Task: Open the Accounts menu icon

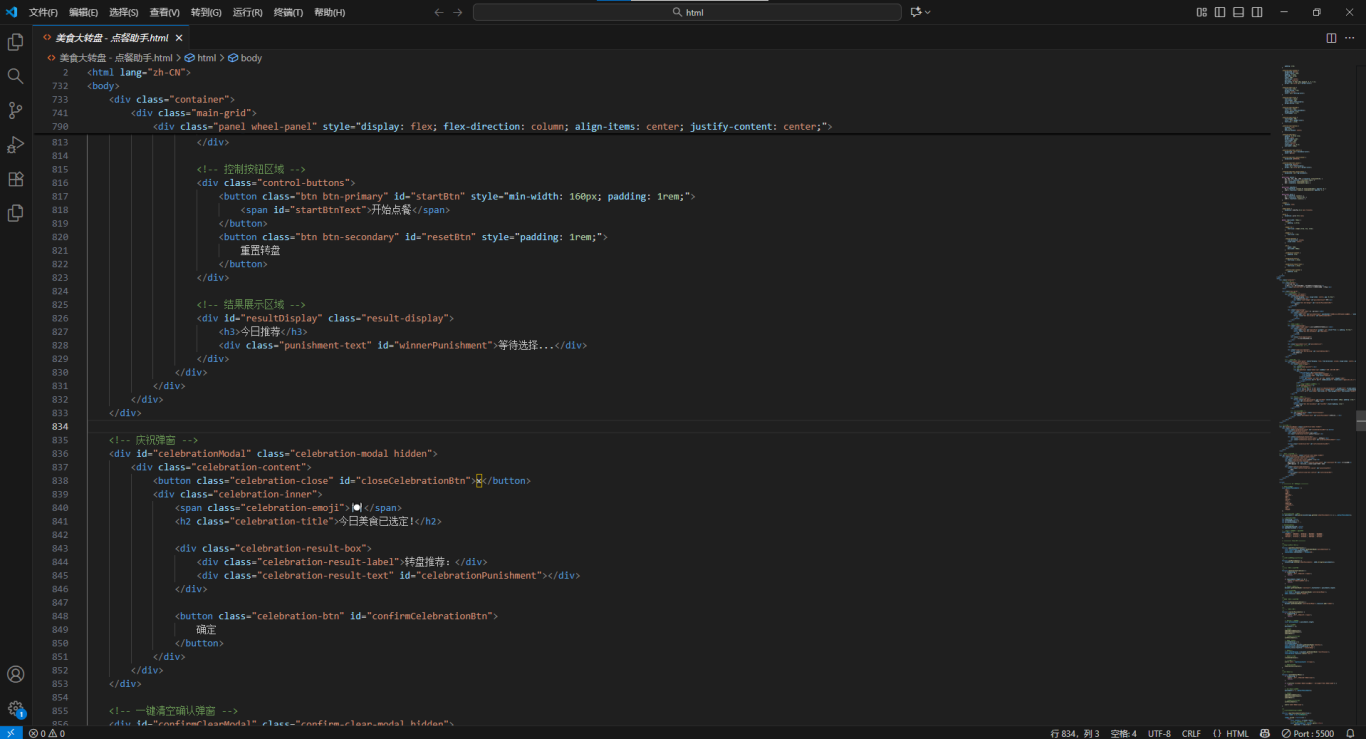Action: tap(15, 674)
